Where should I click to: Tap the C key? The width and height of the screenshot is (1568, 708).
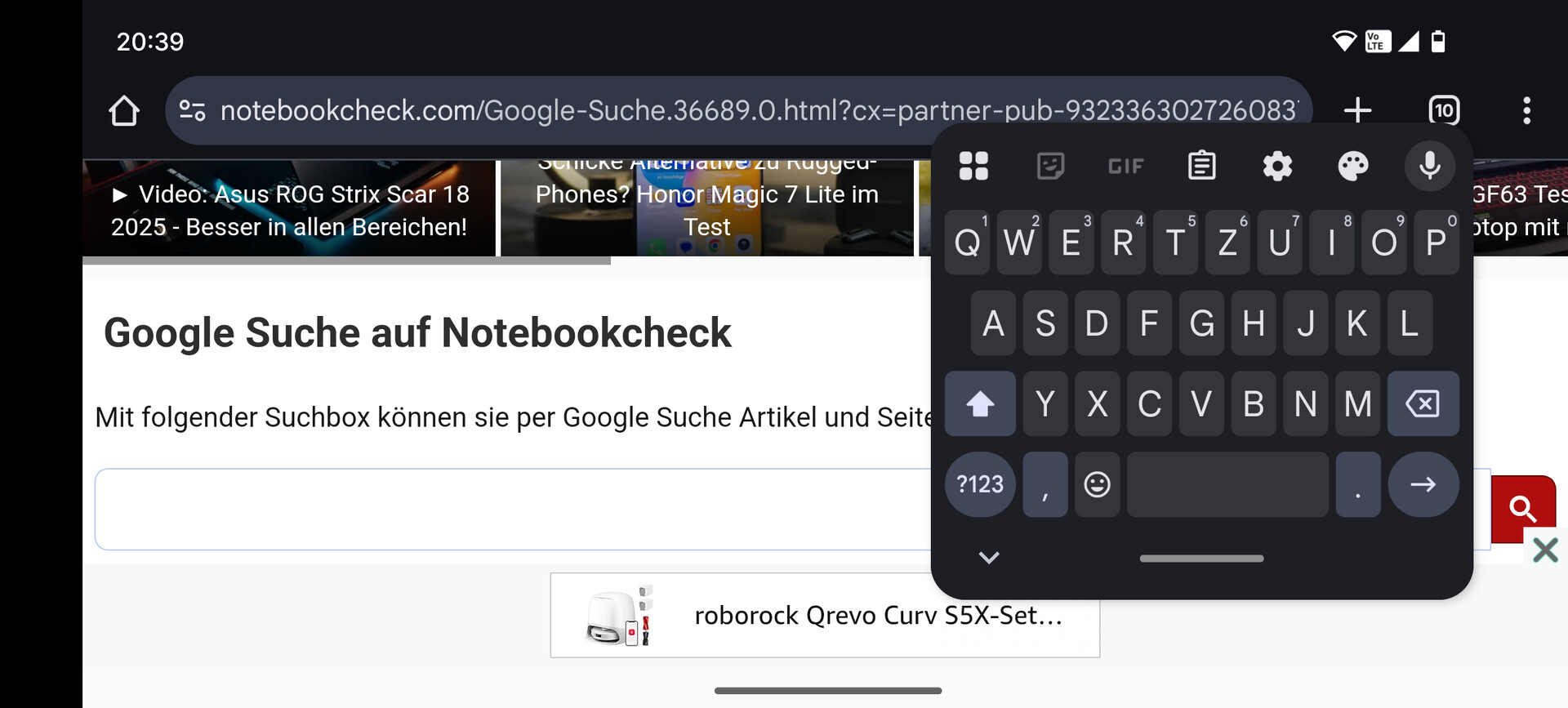click(x=1149, y=403)
